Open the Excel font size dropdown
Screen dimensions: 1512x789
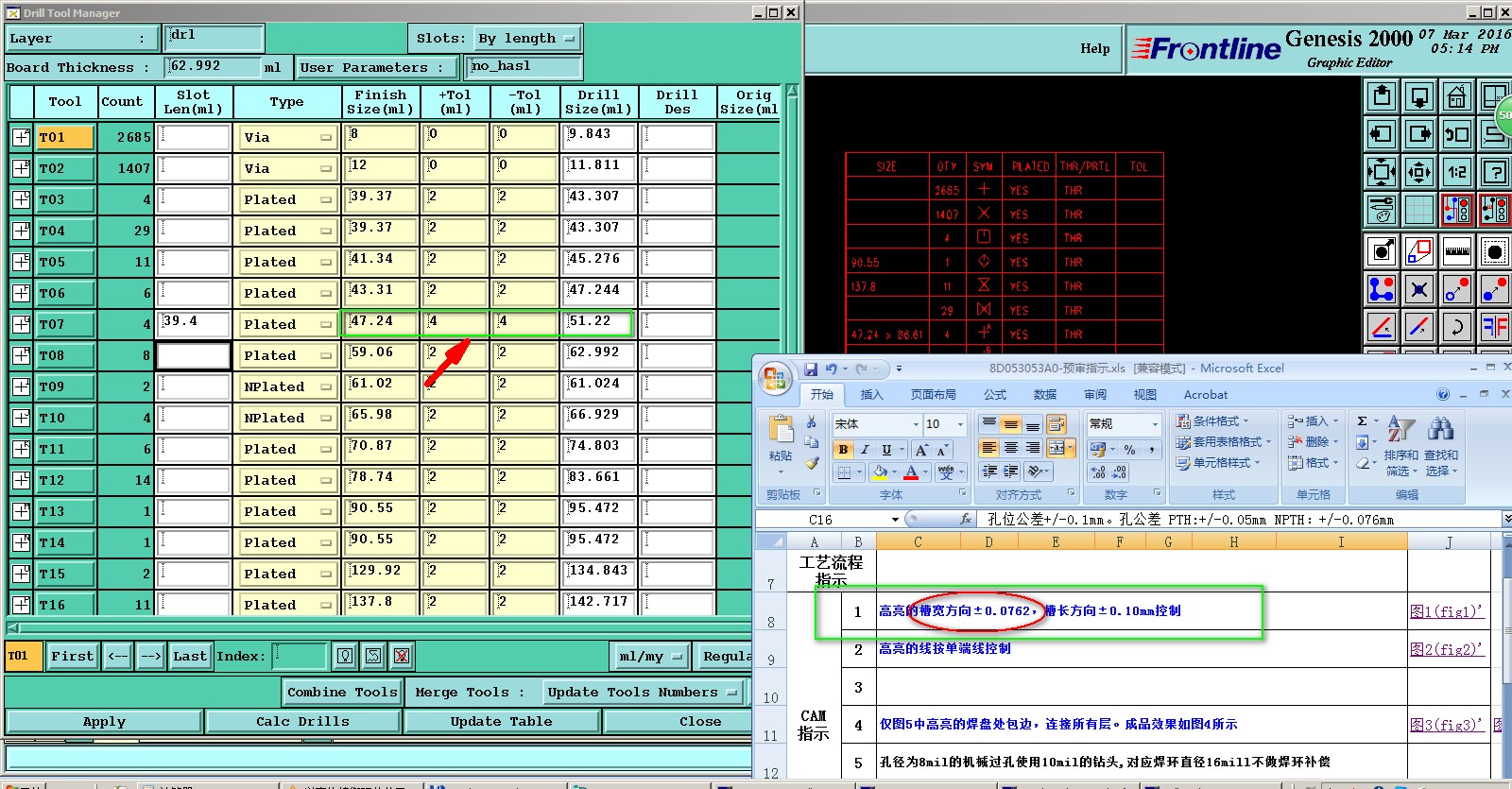point(961,424)
